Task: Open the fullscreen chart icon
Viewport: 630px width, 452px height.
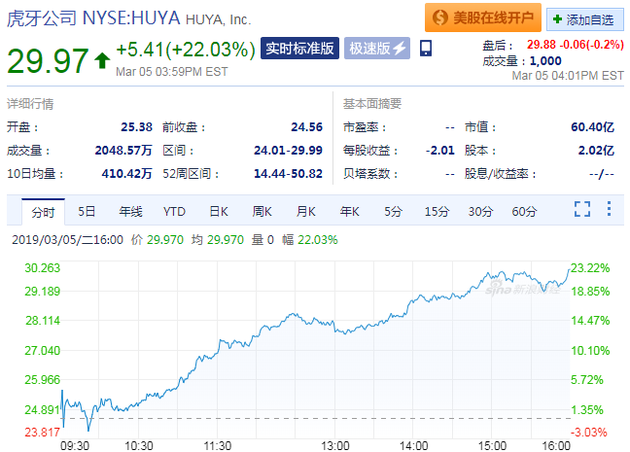Action: pyautogui.click(x=582, y=209)
